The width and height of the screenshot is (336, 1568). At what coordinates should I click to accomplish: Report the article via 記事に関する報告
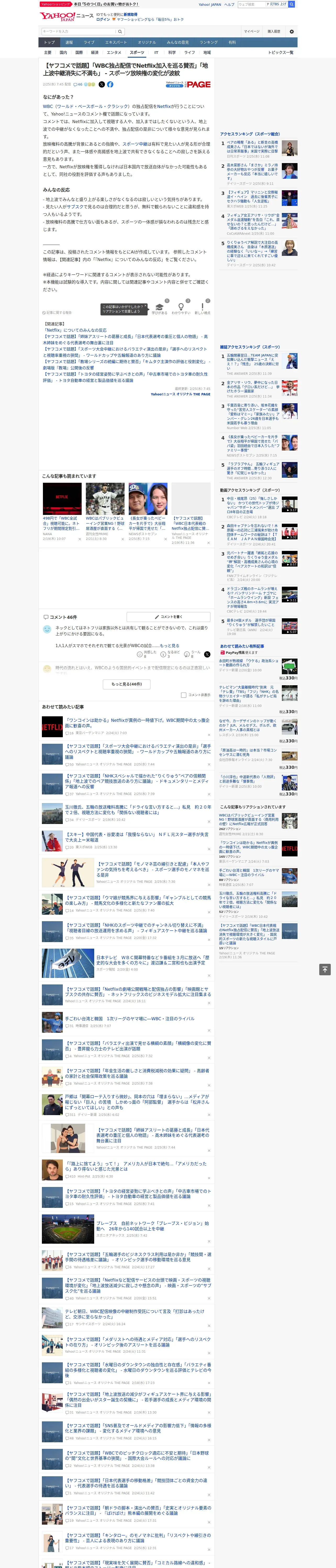click(57, 313)
